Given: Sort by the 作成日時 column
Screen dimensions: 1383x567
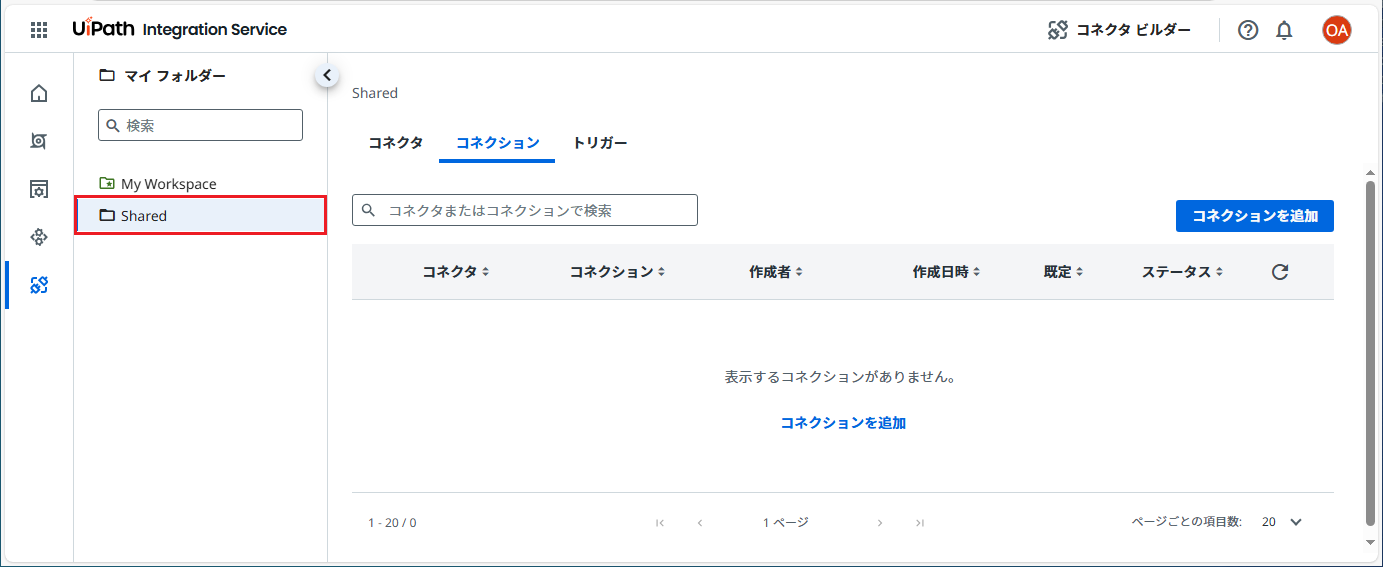Looking at the screenshot, I should (946, 272).
